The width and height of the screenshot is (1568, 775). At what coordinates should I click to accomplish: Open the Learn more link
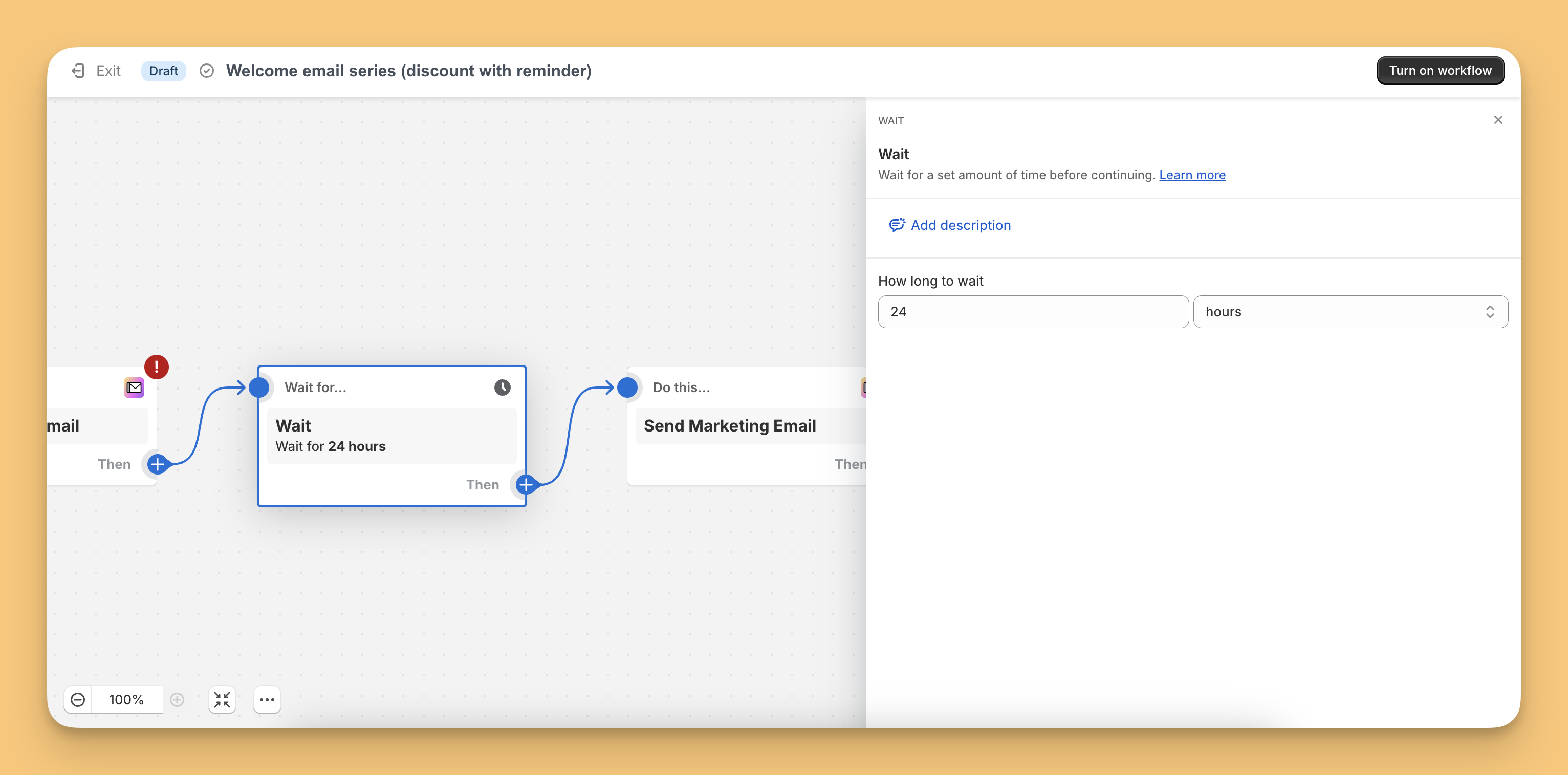[1192, 175]
